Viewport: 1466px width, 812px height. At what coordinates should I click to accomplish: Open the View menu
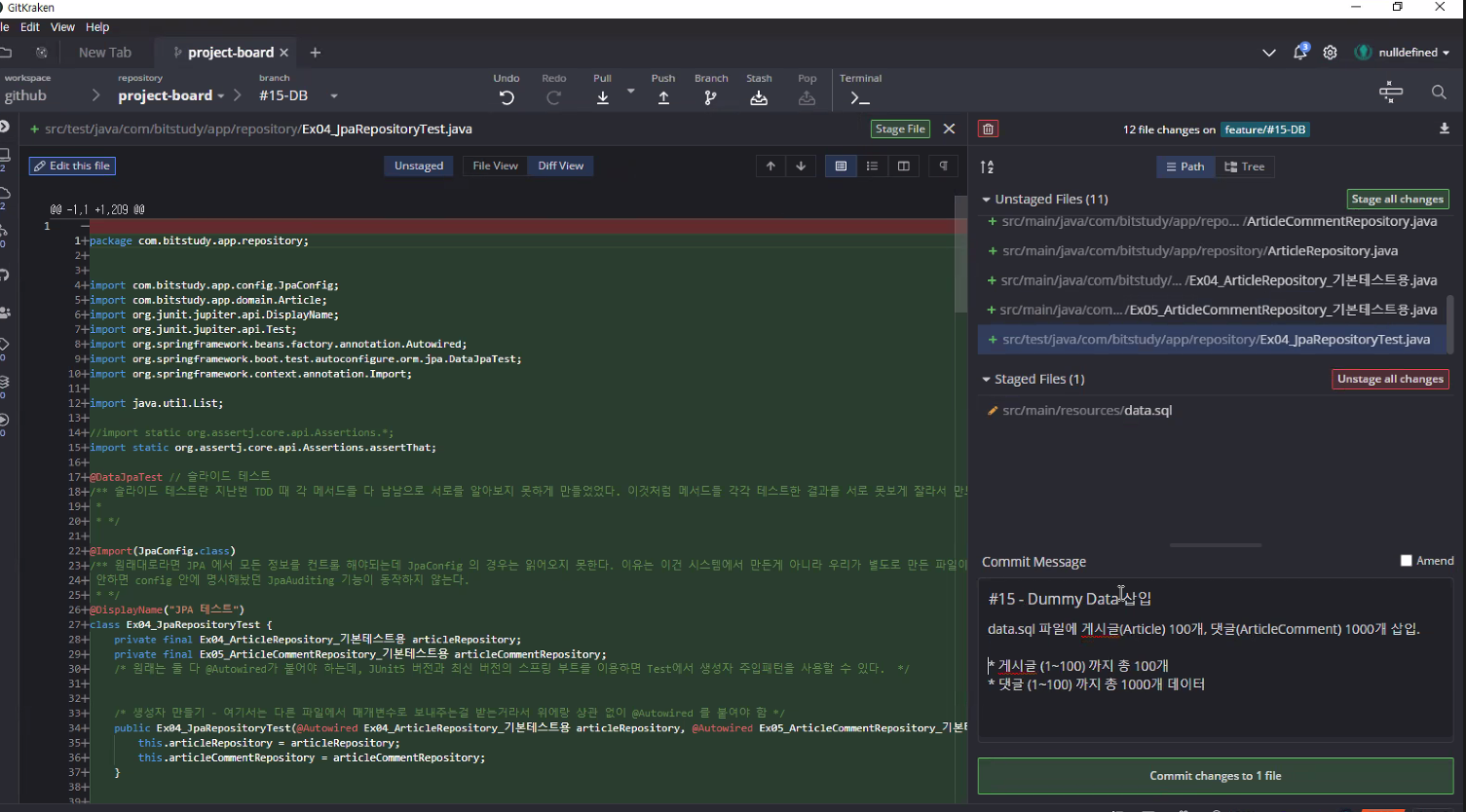(62, 27)
